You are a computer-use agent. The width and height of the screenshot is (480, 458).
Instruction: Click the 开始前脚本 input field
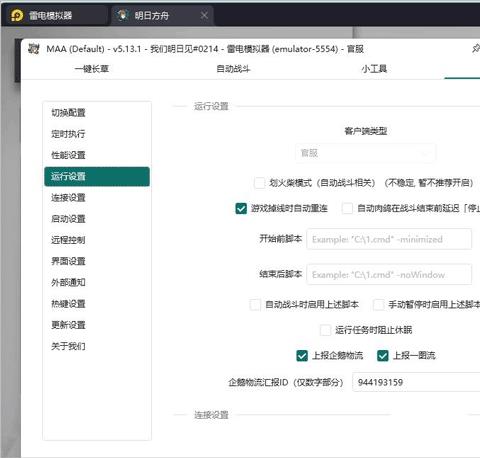pos(389,239)
